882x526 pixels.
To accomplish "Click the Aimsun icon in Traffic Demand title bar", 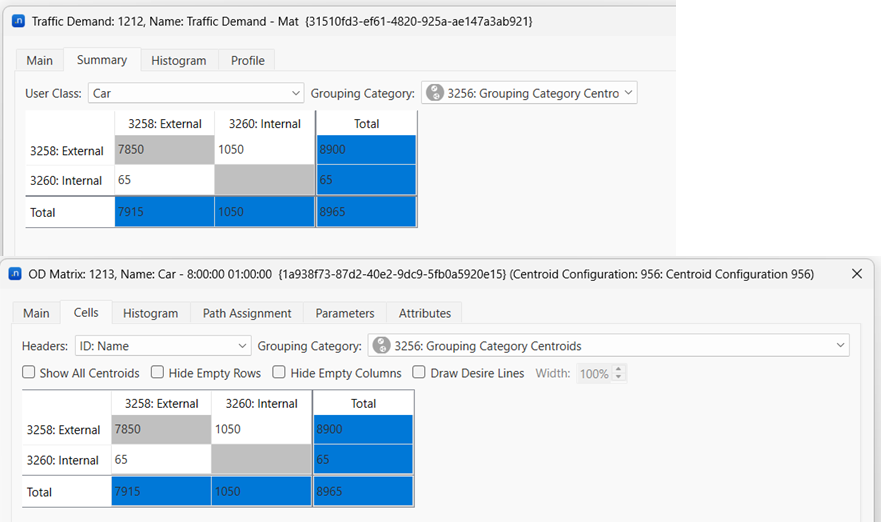I will click(x=17, y=21).
